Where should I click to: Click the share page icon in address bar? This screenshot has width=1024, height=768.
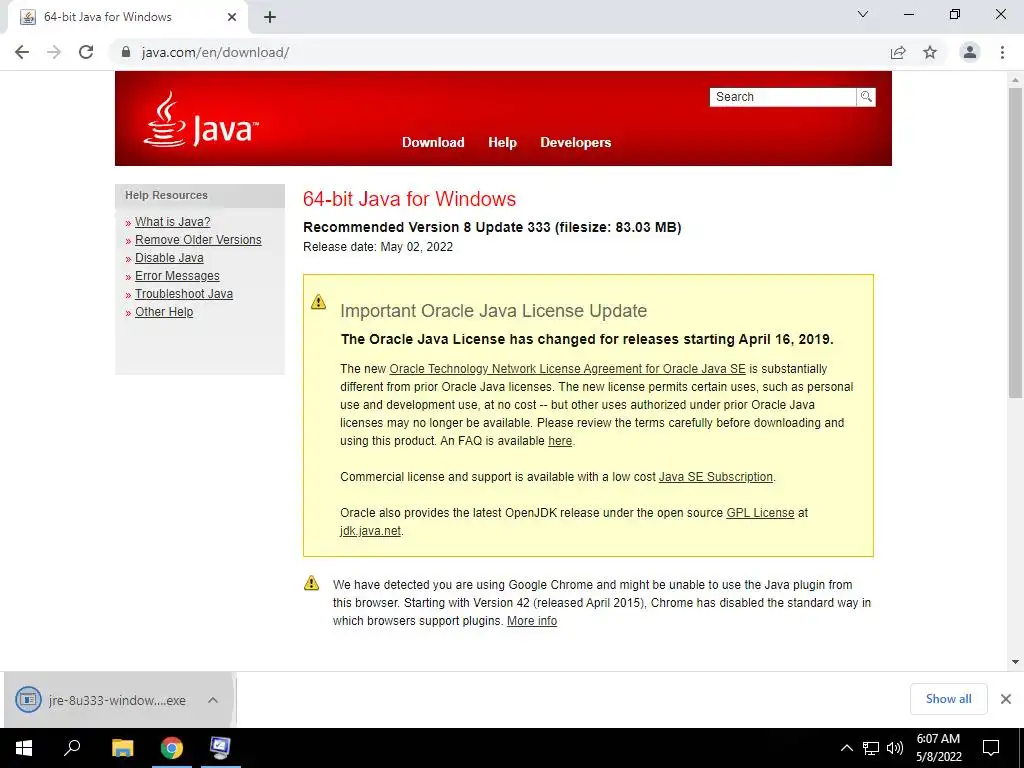[x=898, y=52]
